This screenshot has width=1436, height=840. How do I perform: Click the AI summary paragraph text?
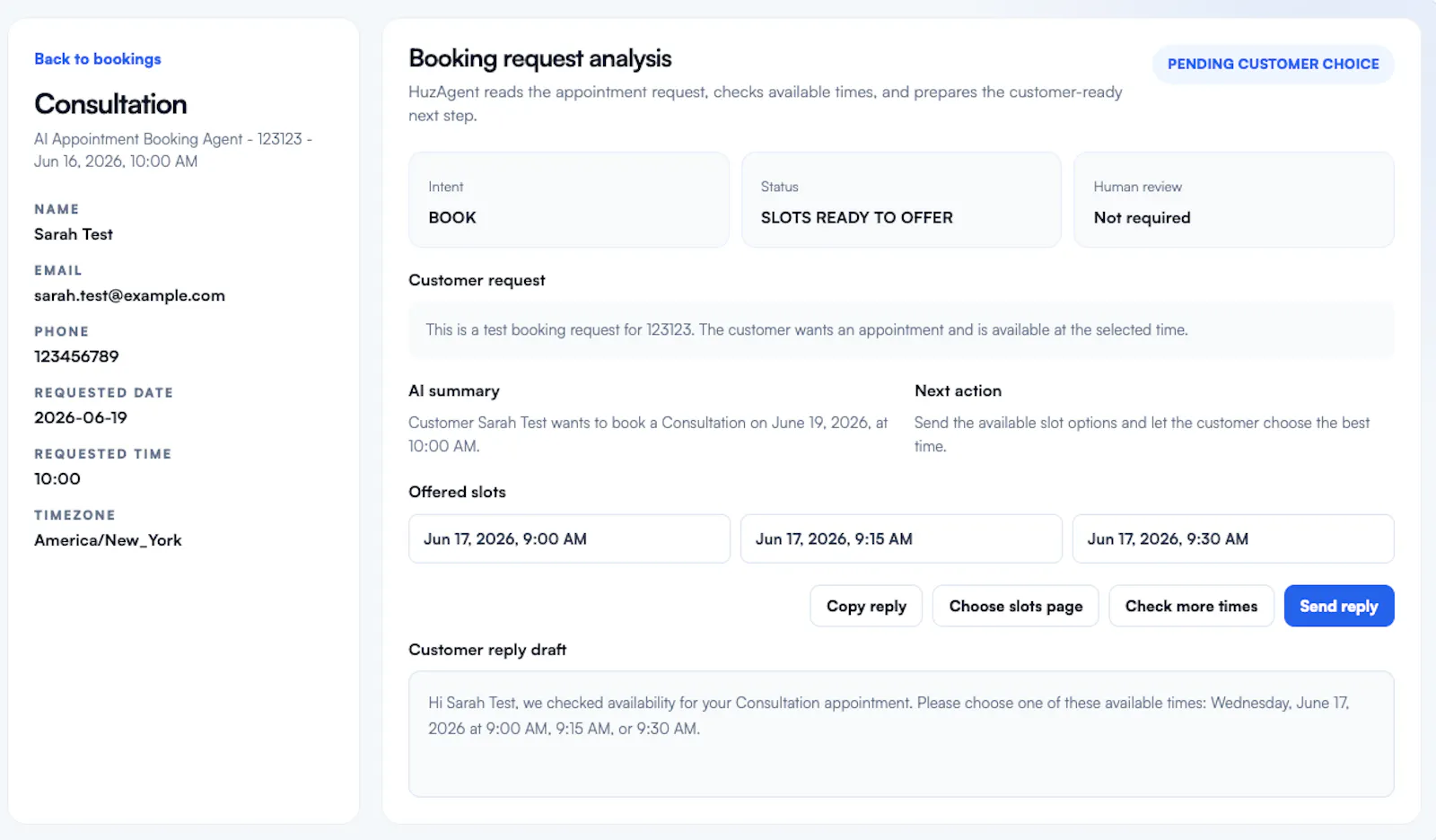pos(648,434)
